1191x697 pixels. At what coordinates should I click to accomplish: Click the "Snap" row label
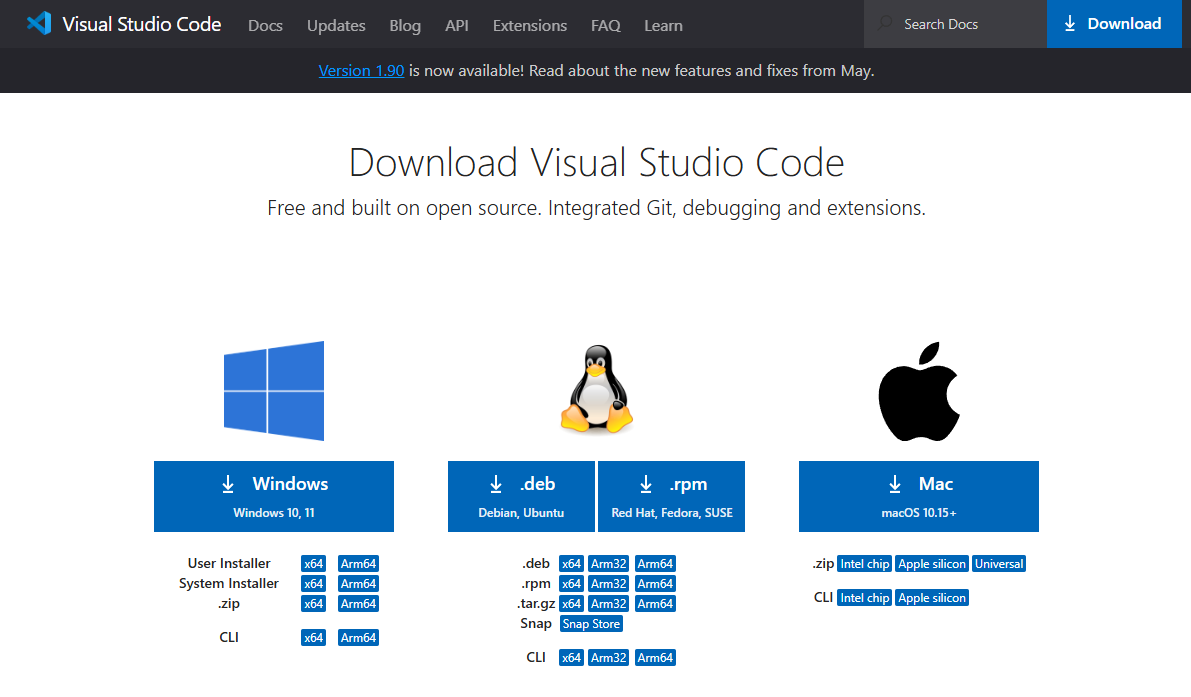click(535, 623)
